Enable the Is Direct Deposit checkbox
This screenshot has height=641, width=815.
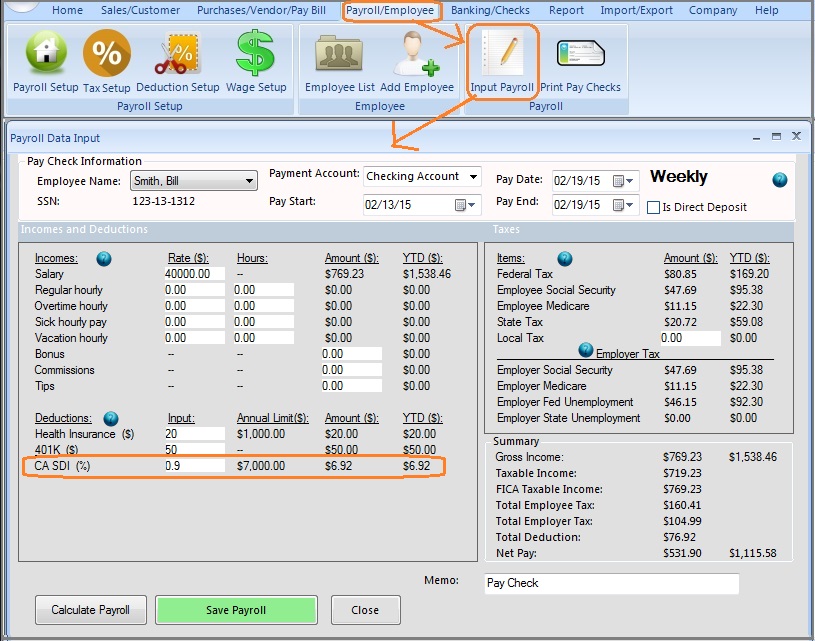654,208
